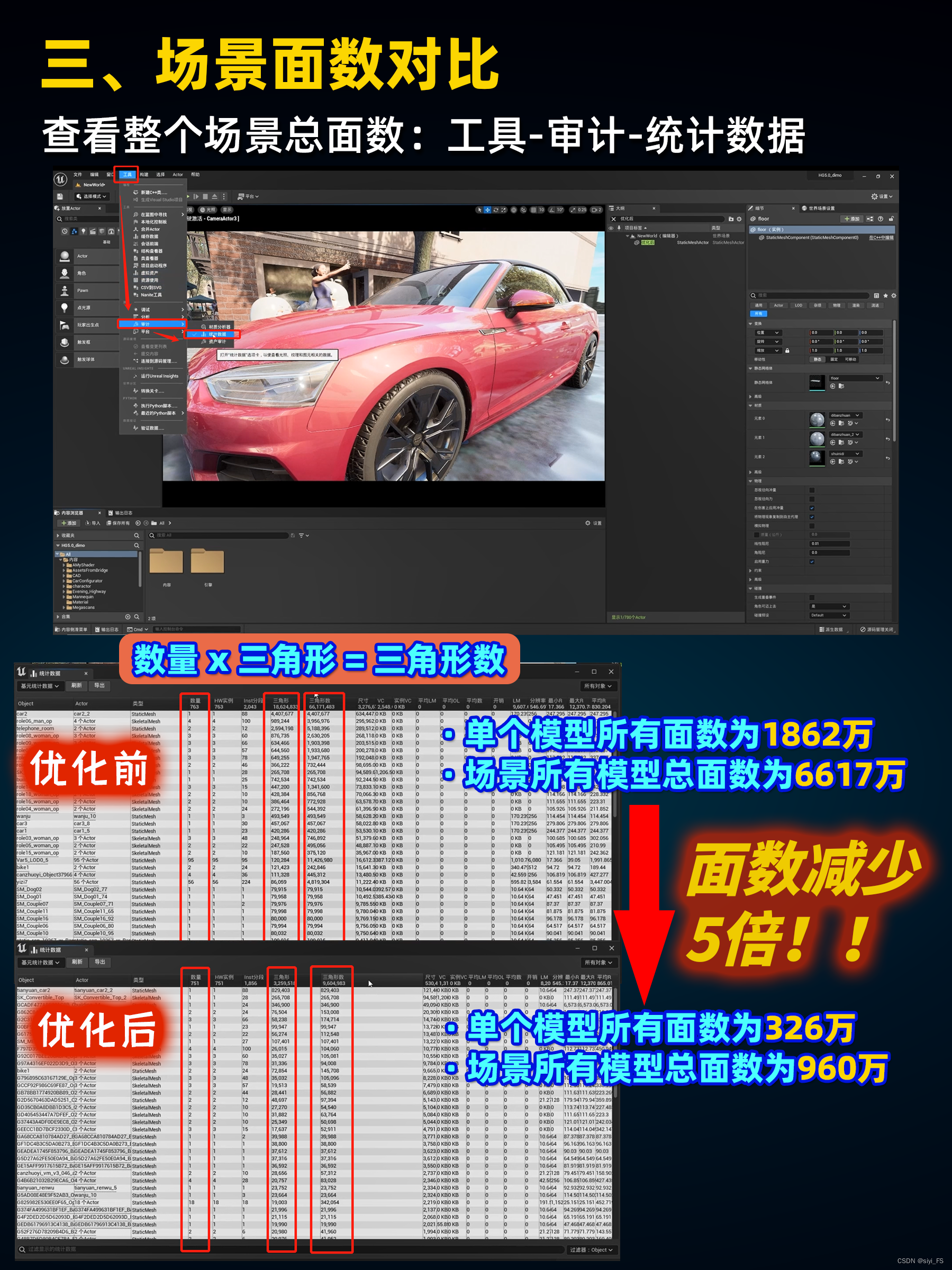Open recently placed clock icon in Place Actors
The height and width of the screenshot is (1270, 952).
65,231
